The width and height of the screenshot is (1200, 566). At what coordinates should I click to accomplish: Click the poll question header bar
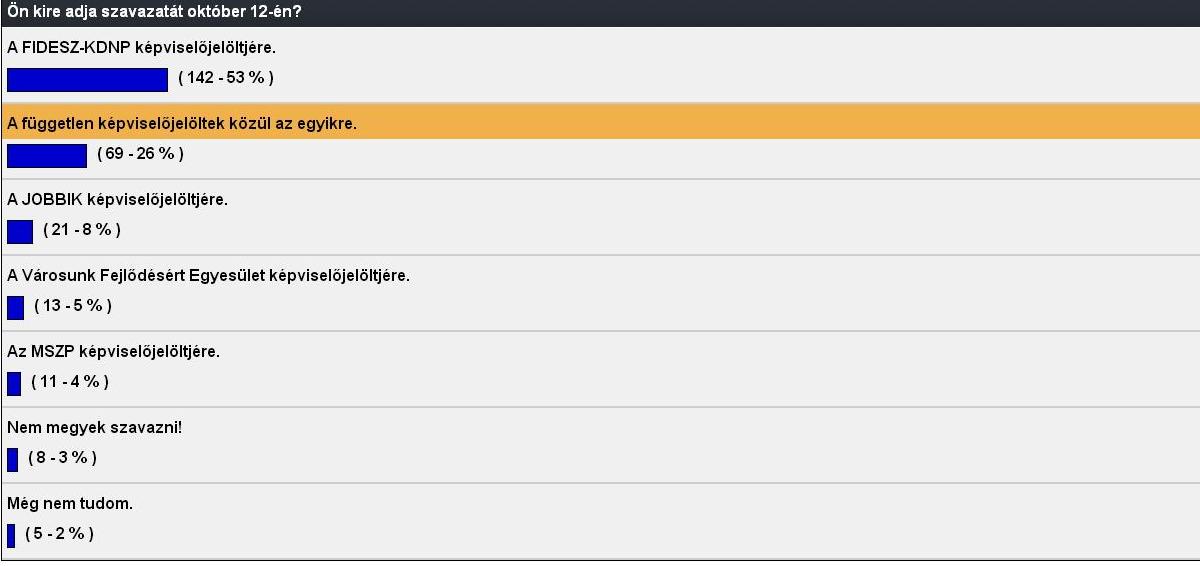(x=600, y=12)
